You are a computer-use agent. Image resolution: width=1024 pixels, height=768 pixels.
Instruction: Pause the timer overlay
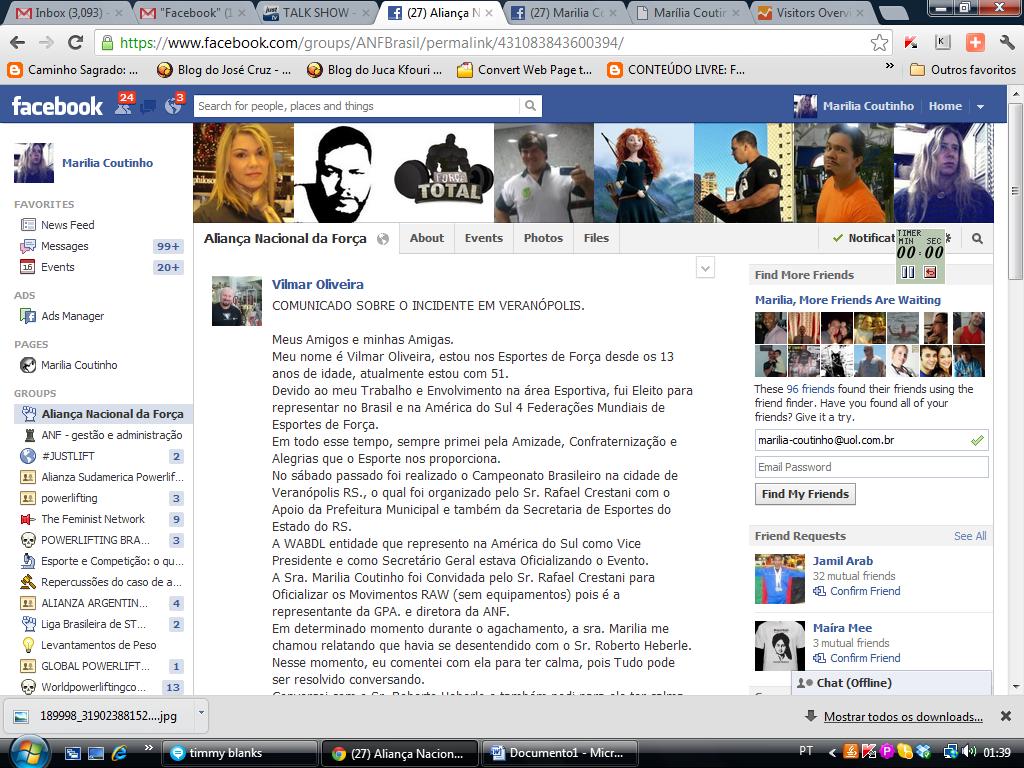pyautogui.click(x=908, y=272)
